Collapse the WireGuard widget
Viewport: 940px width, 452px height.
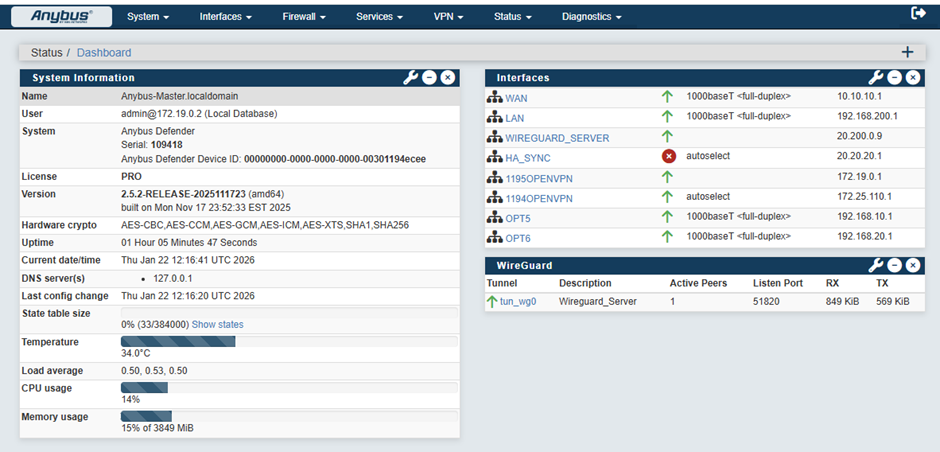coord(894,265)
